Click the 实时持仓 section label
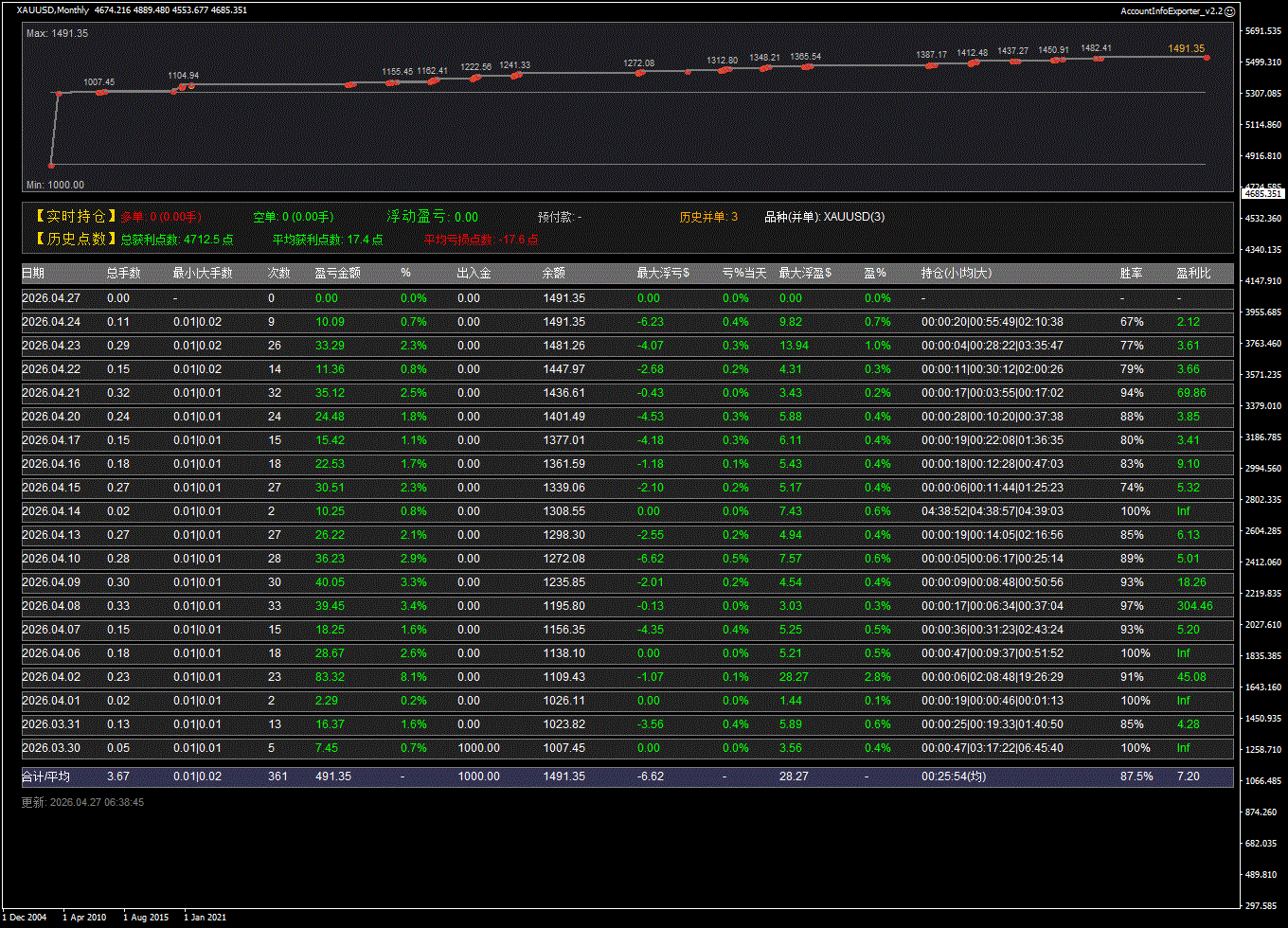Viewport: 1288px width, 928px height. pos(76,217)
